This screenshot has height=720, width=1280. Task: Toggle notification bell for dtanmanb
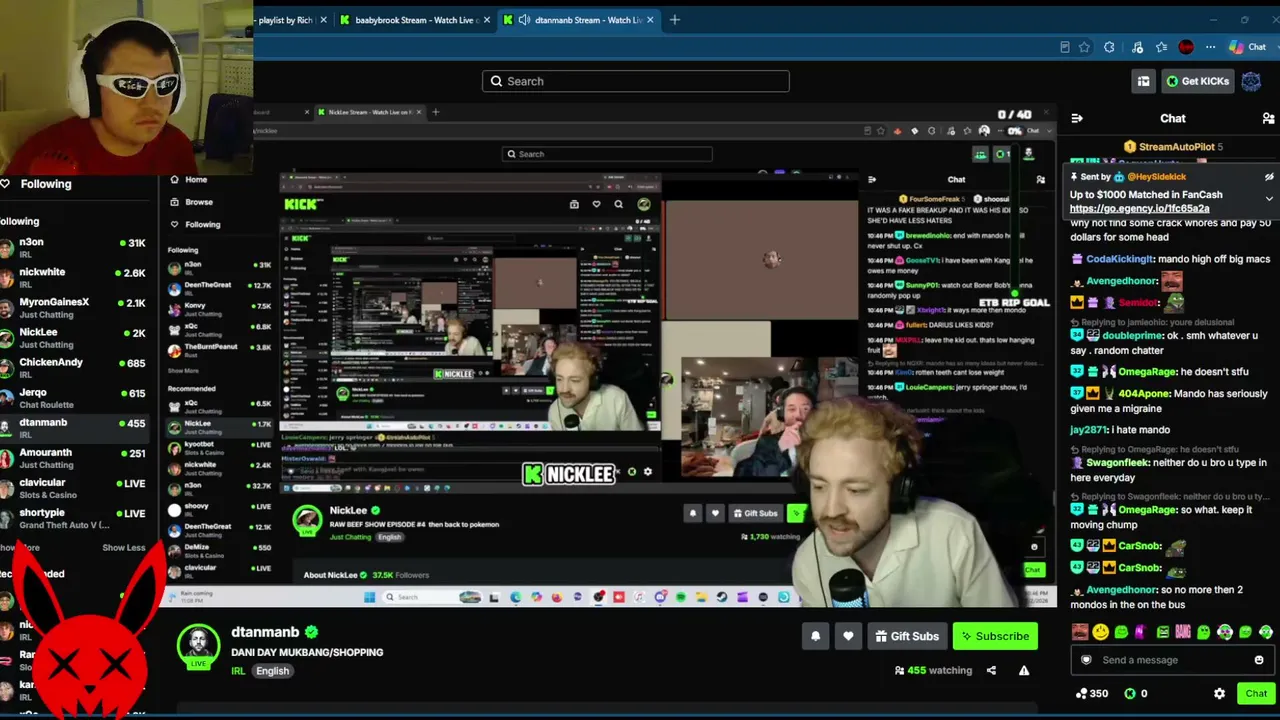[x=815, y=636]
